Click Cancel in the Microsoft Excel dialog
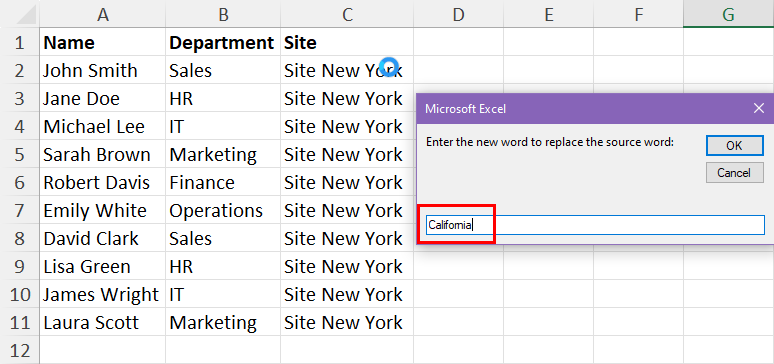 click(x=735, y=173)
